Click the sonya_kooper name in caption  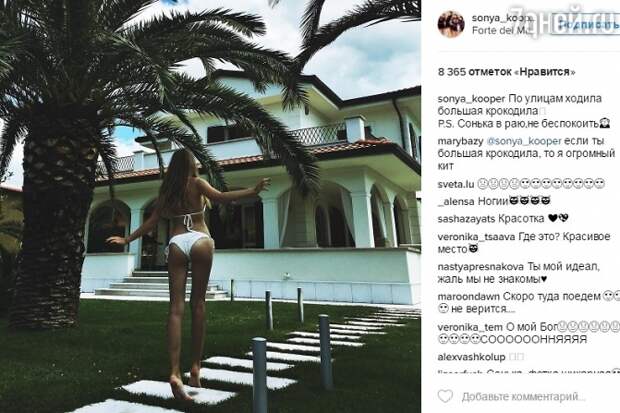[x=471, y=99]
